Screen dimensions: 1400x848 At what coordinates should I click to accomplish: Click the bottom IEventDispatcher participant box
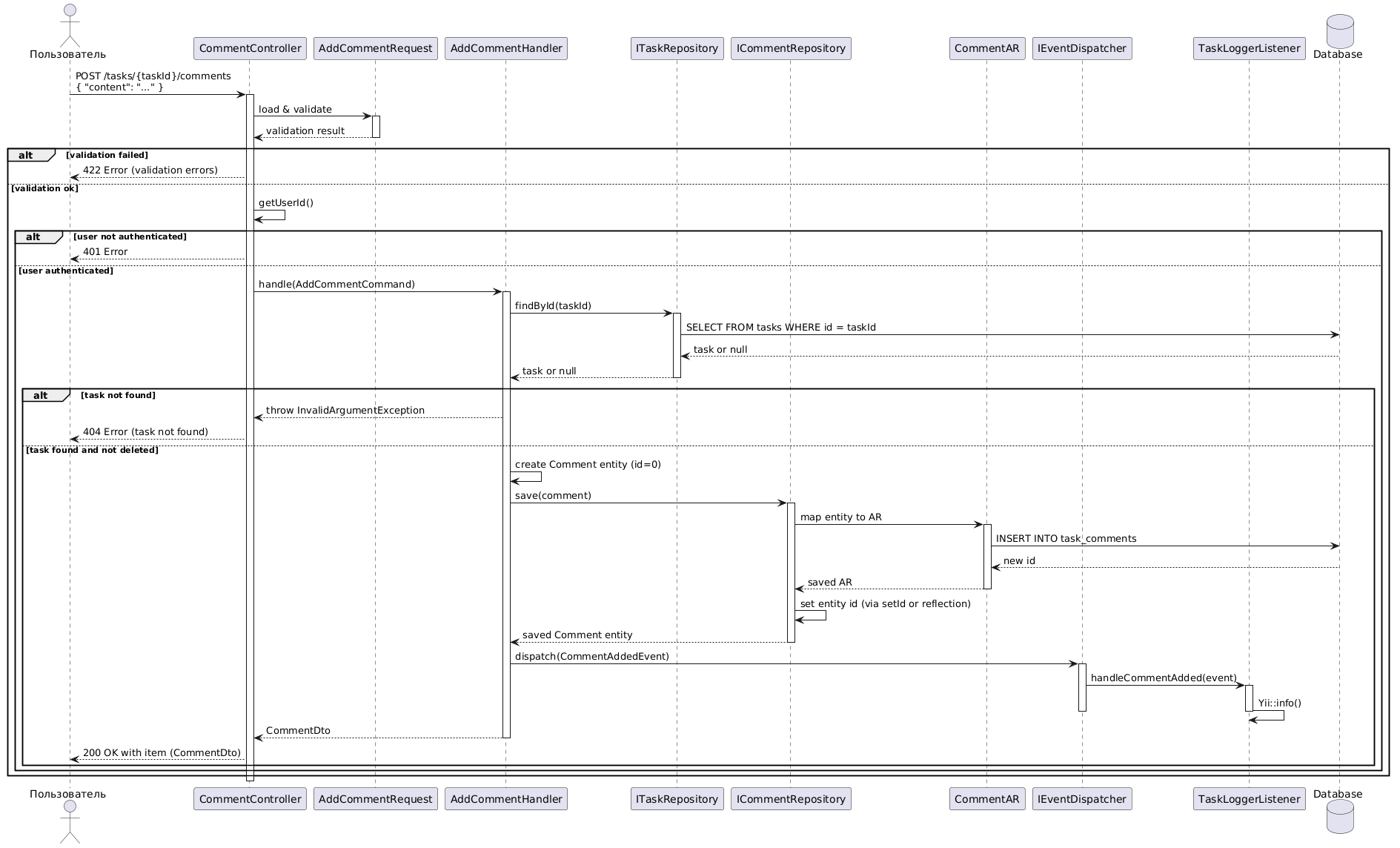click(x=1081, y=798)
